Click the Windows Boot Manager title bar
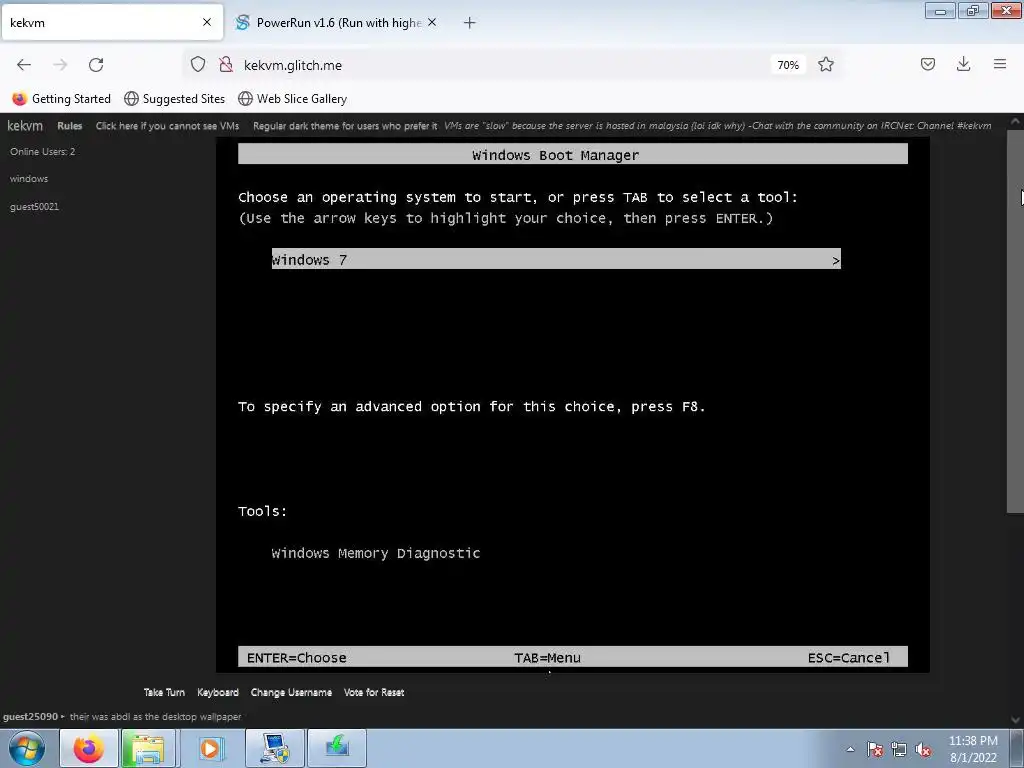 pos(573,154)
